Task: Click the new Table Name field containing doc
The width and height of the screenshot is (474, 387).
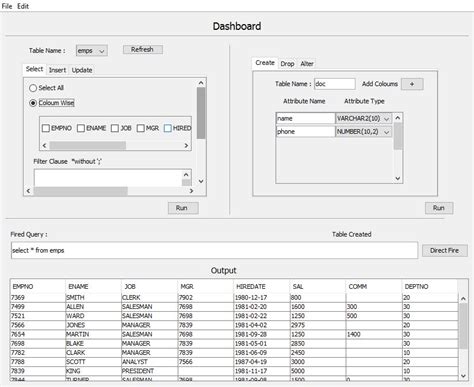Action: pyautogui.click(x=335, y=84)
